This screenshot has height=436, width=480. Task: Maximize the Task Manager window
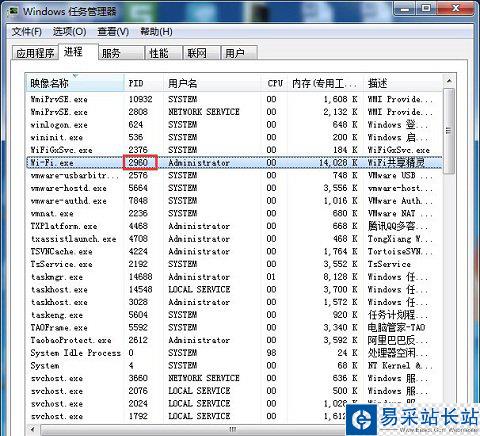point(426,9)
